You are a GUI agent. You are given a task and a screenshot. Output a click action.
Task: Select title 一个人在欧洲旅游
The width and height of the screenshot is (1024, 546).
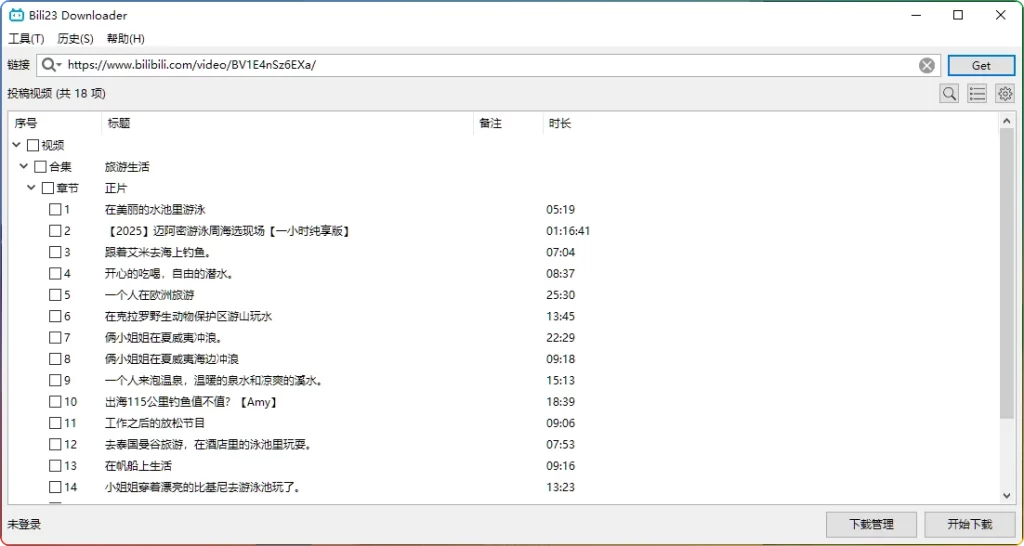[x=150, y=295]
